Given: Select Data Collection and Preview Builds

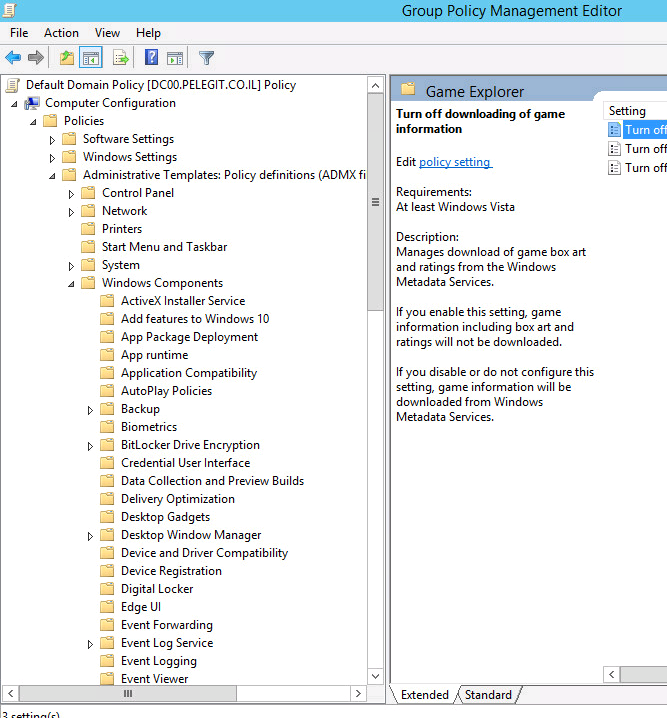Looking at the screenshot, I should pyautogui.click(x=212, y=481).
